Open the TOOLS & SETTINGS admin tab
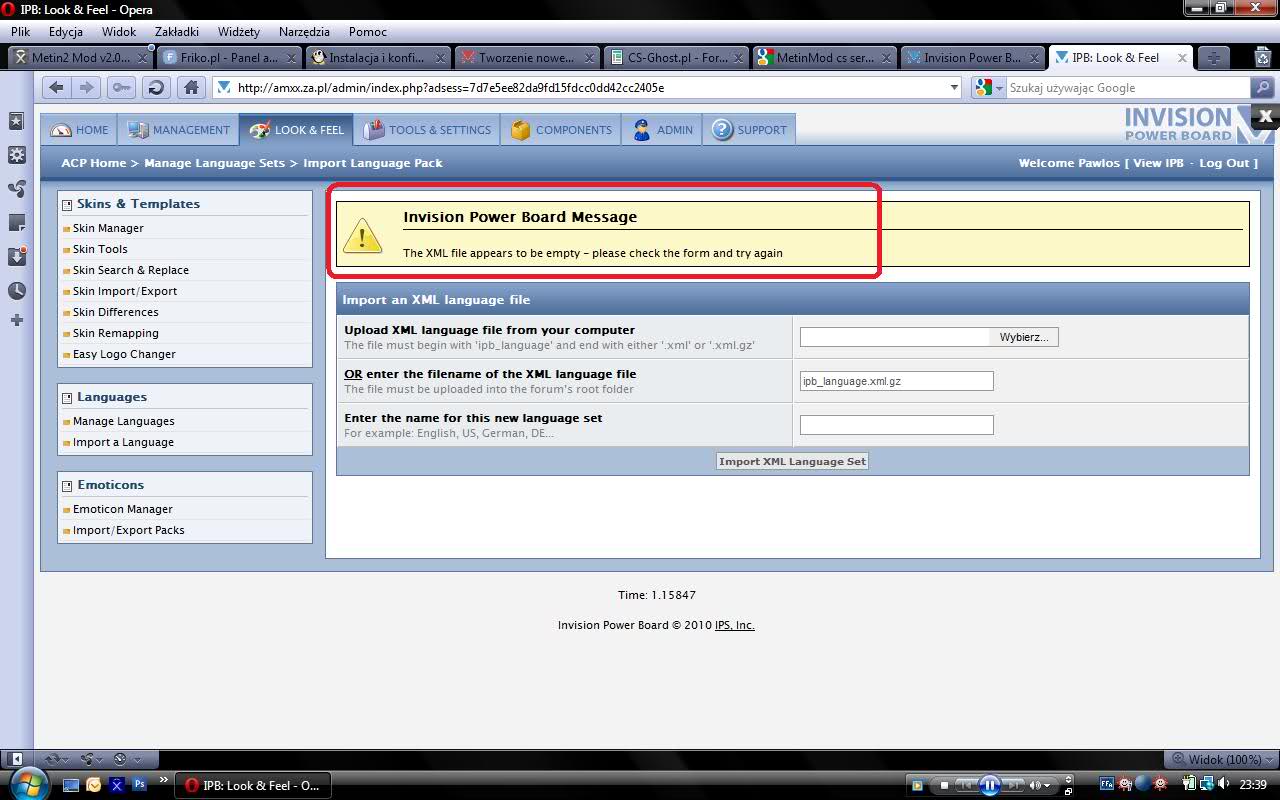The image size is (1280, 800). point(427,130)
